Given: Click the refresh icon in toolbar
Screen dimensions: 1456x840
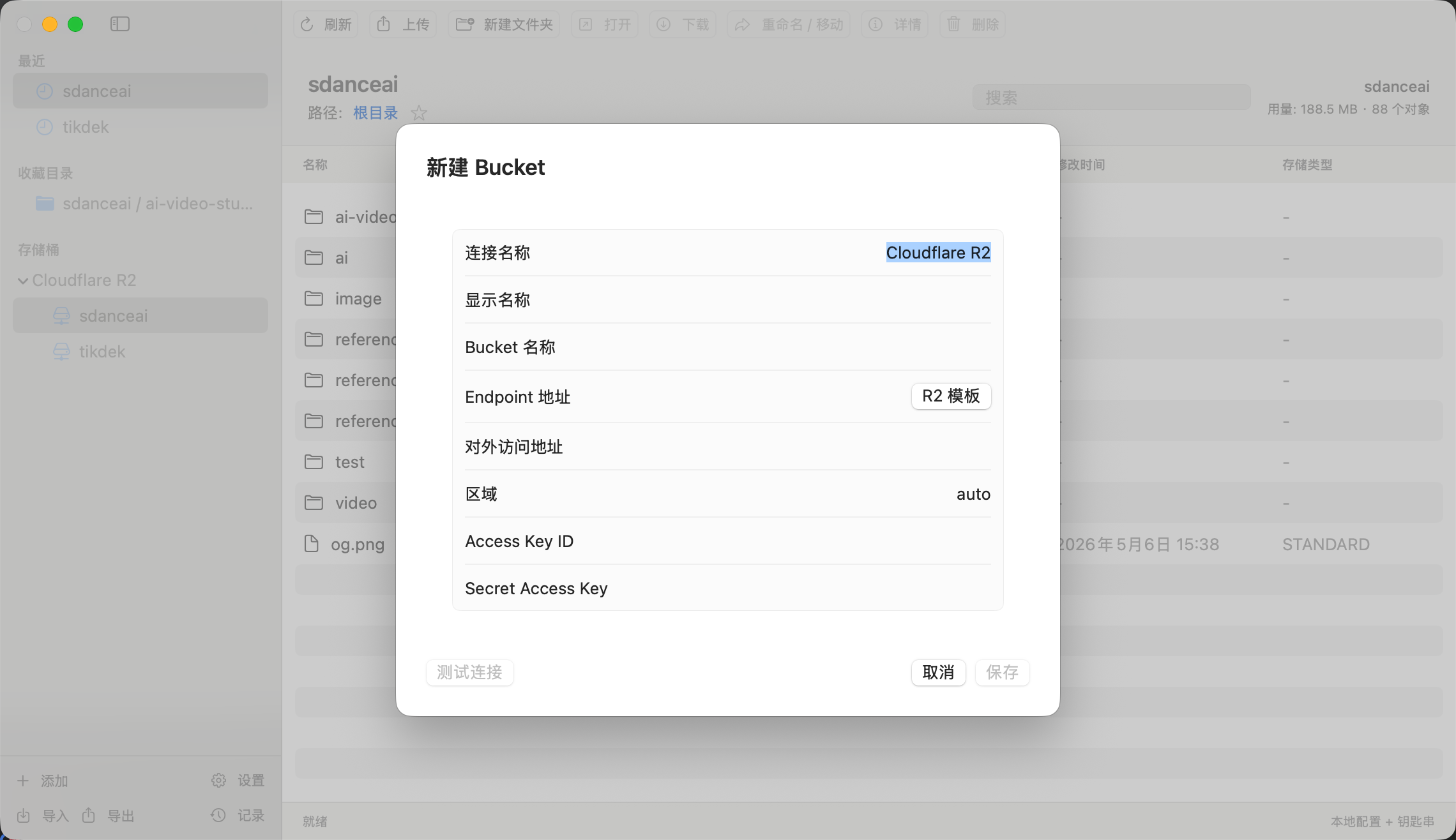Looking at the screenshot, I should (x=307, y=24).
